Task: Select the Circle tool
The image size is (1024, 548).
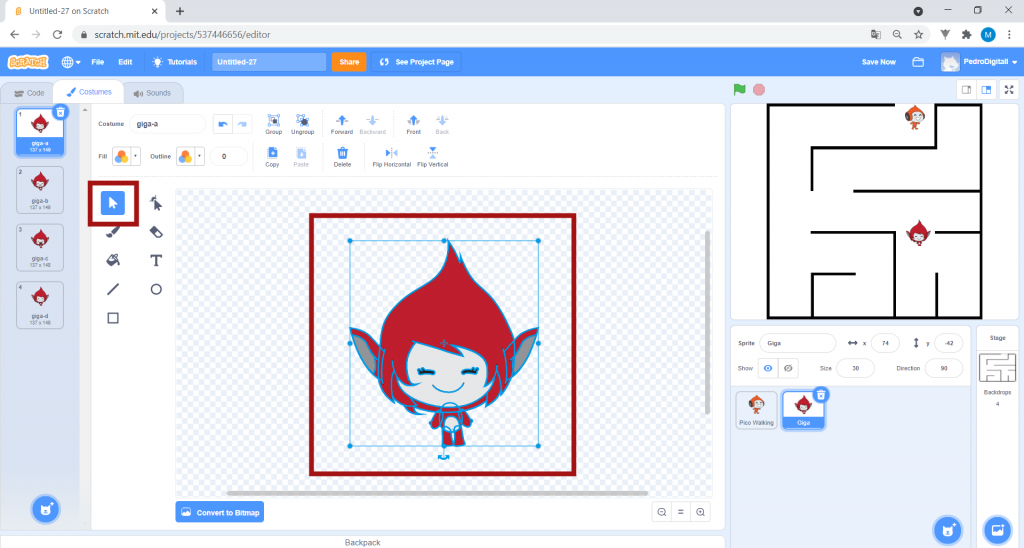Action: click(x=155, y=289)
